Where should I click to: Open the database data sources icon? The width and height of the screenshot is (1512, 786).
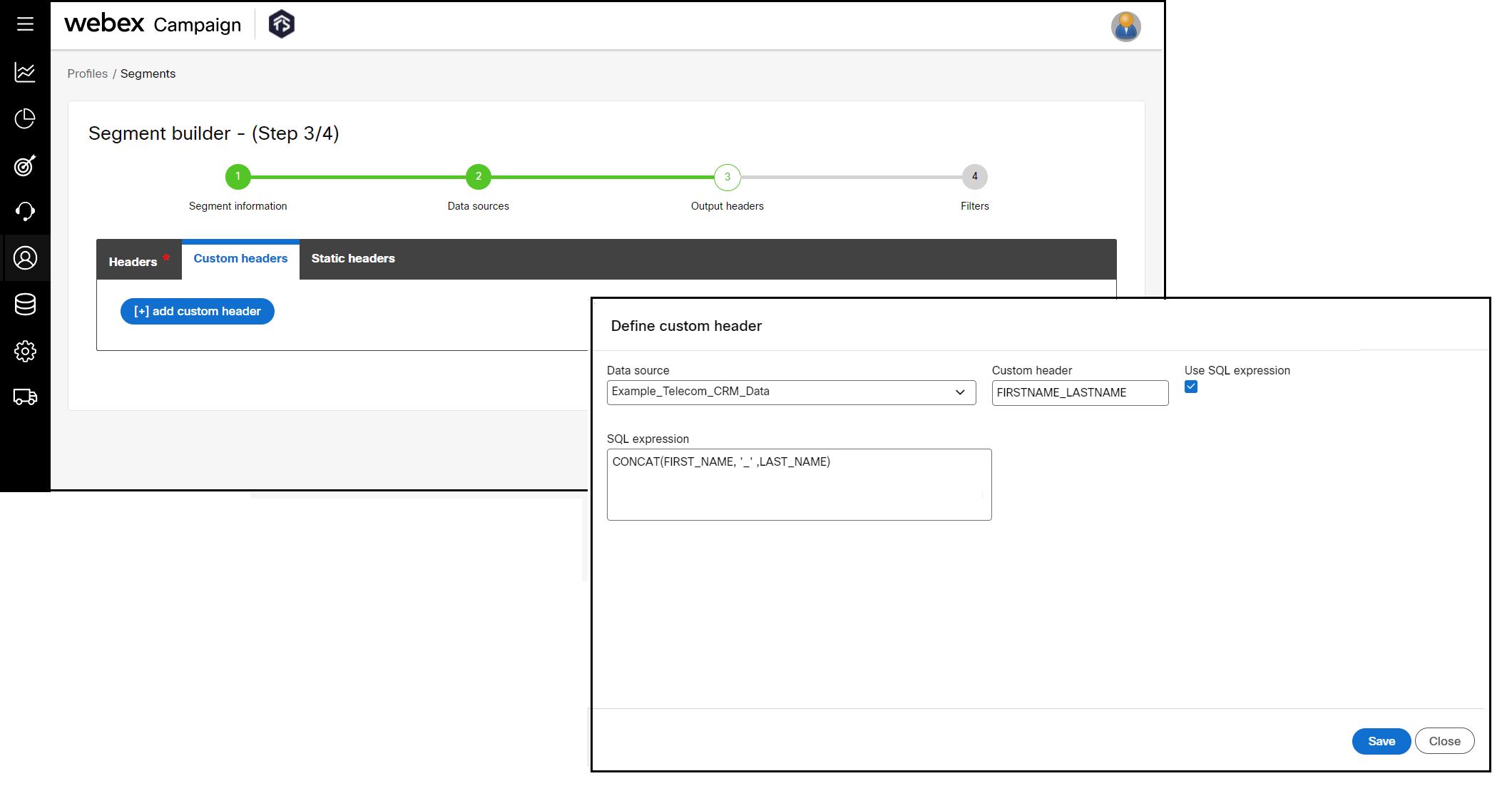[25, 305]
